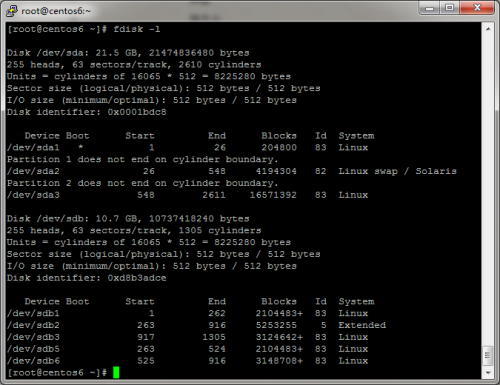Click blocks value 3148708+

(279, 361)
